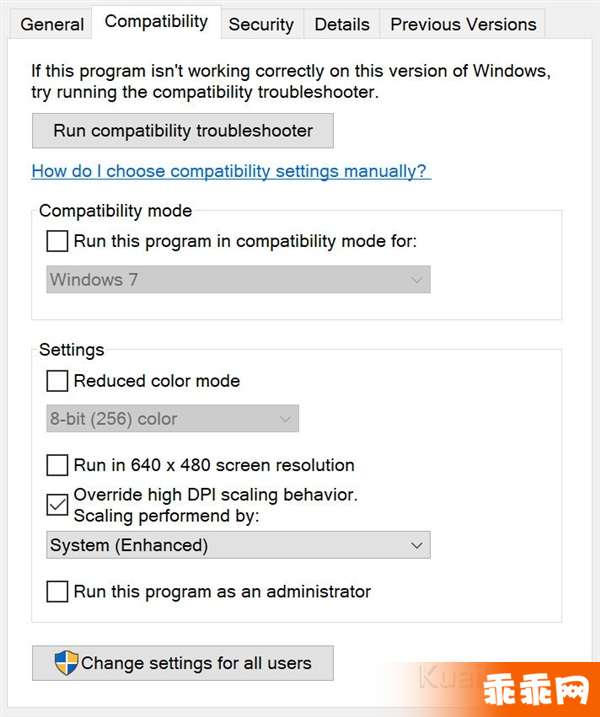600x717 pixels.
Task: Enable Run this program in compatibility mode
Action: click(x=57, y=241)
